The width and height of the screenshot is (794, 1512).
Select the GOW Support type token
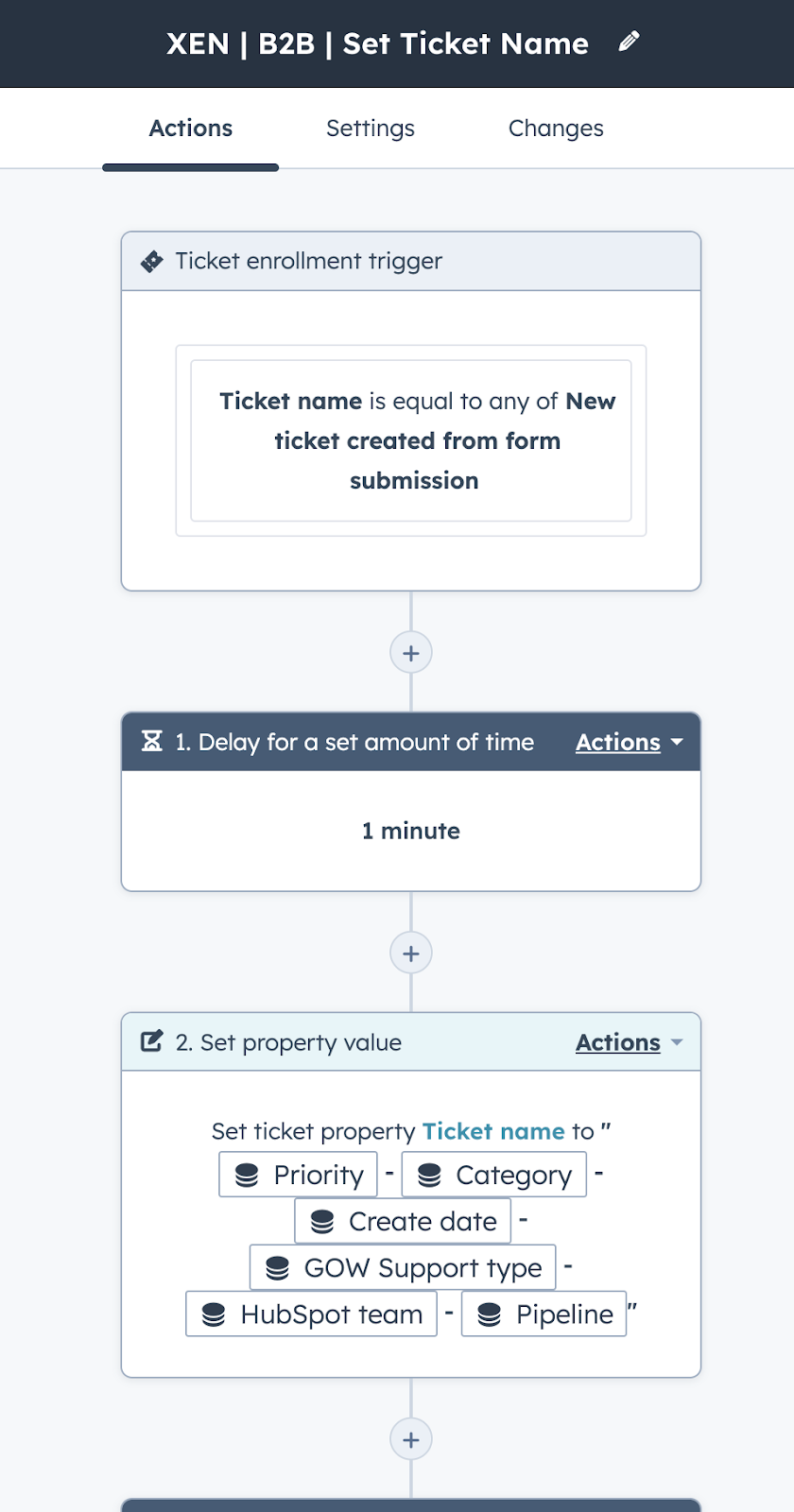404,1267
